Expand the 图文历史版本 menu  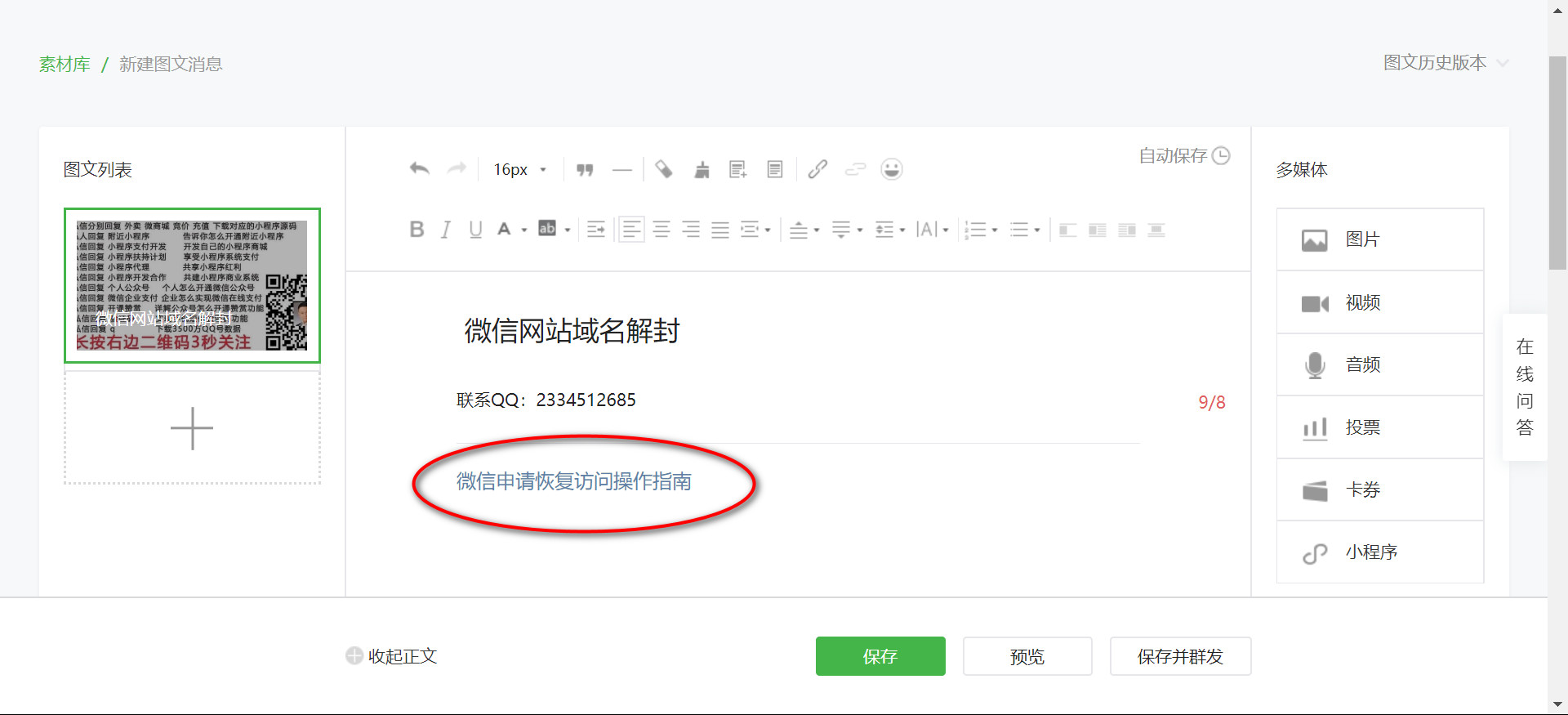(x=1445, y=63)
